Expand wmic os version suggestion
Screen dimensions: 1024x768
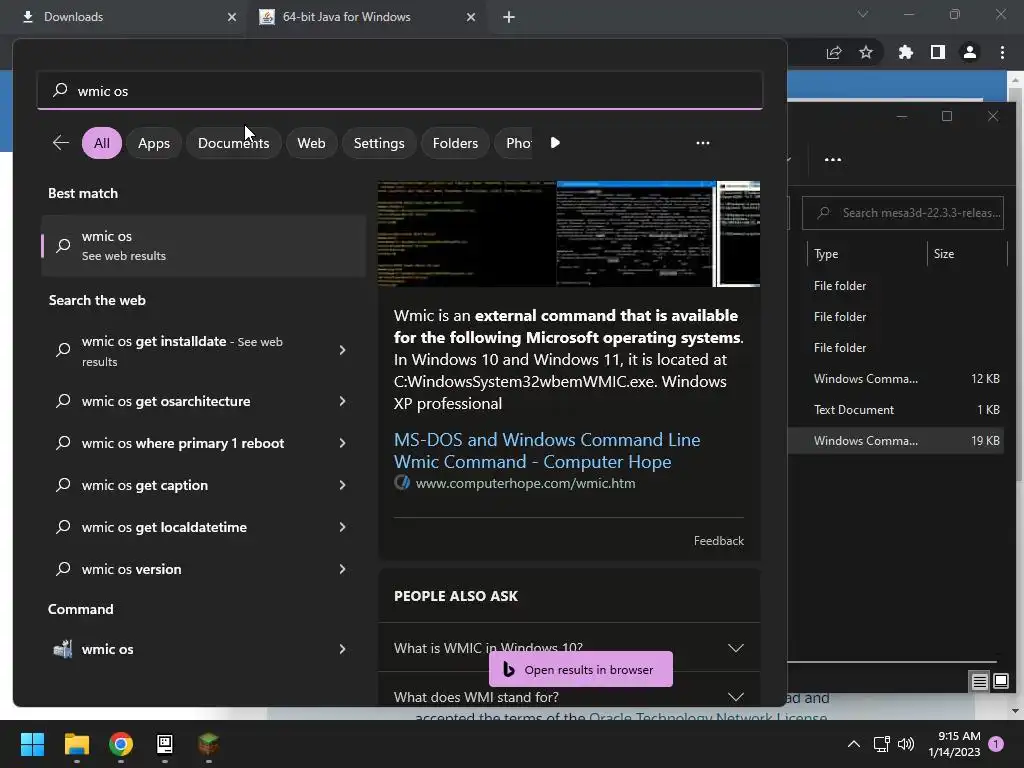click(342, 569)
